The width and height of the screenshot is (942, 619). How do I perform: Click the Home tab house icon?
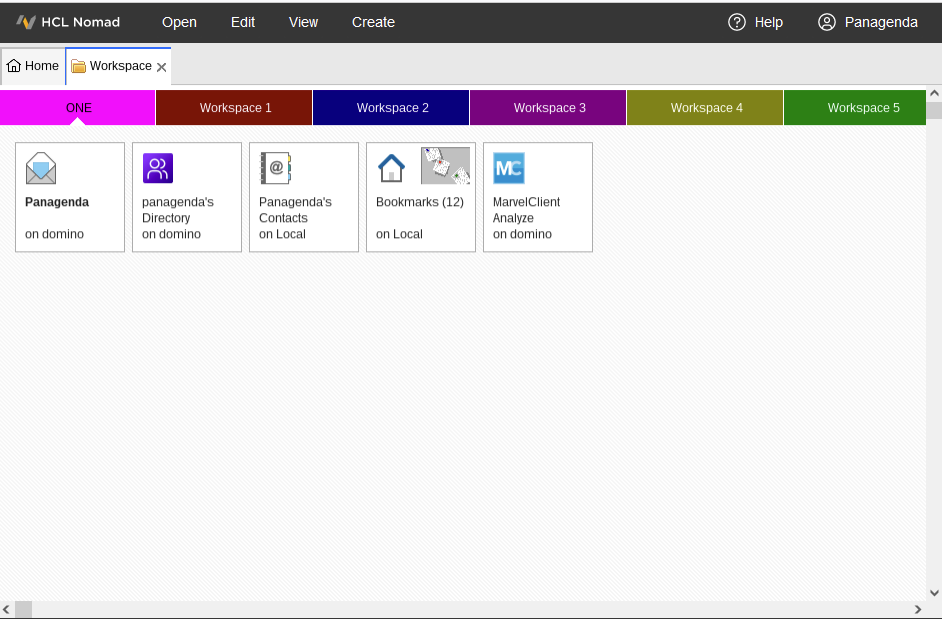[14, 66]
